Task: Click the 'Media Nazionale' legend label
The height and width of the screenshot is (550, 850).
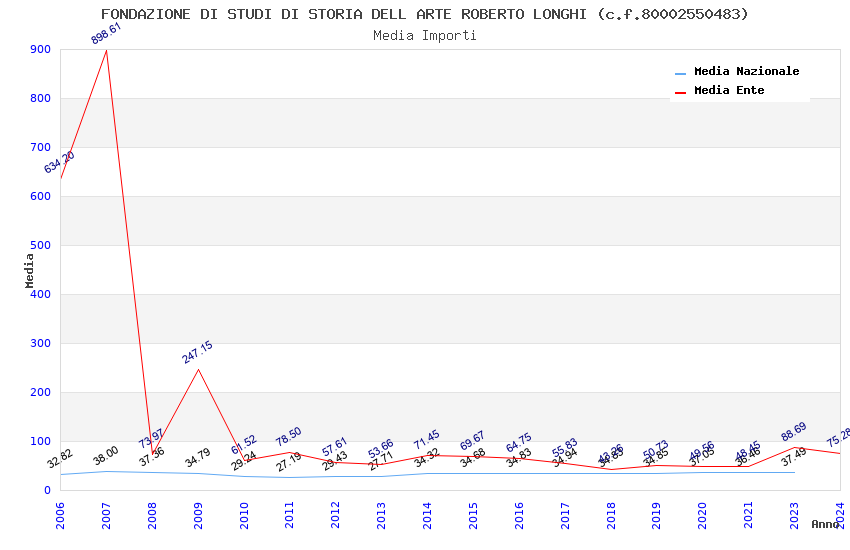Action: (x=746, y=71)
